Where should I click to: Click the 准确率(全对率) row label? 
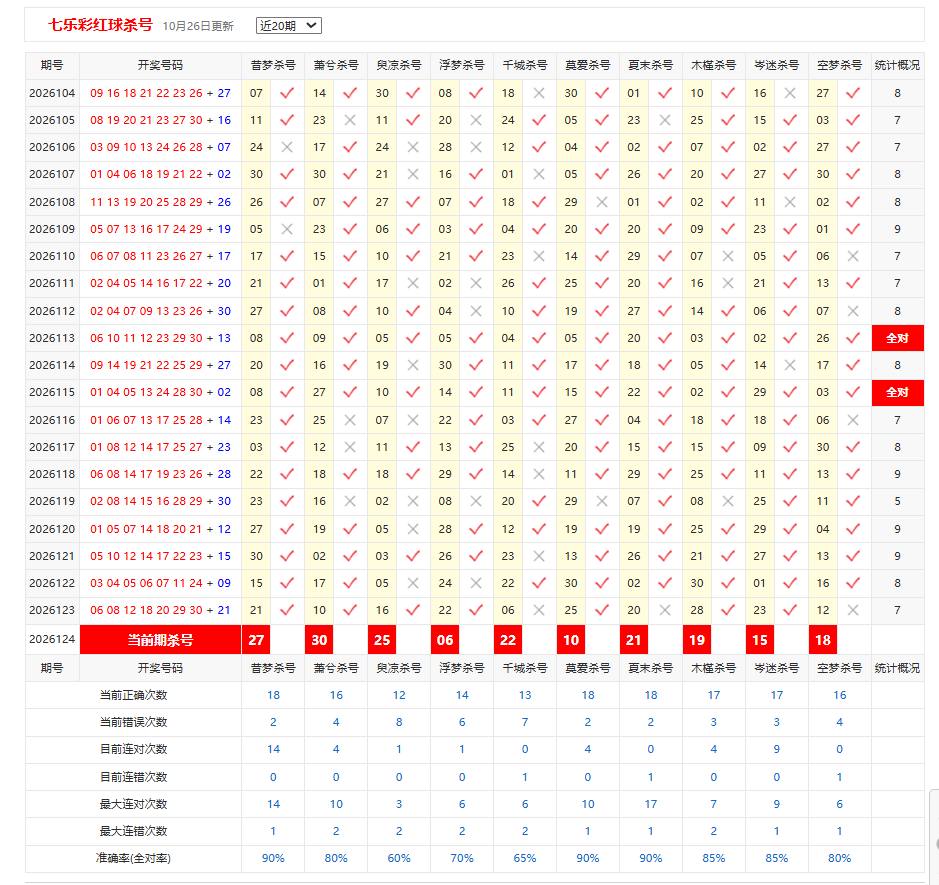coord(133,858)
